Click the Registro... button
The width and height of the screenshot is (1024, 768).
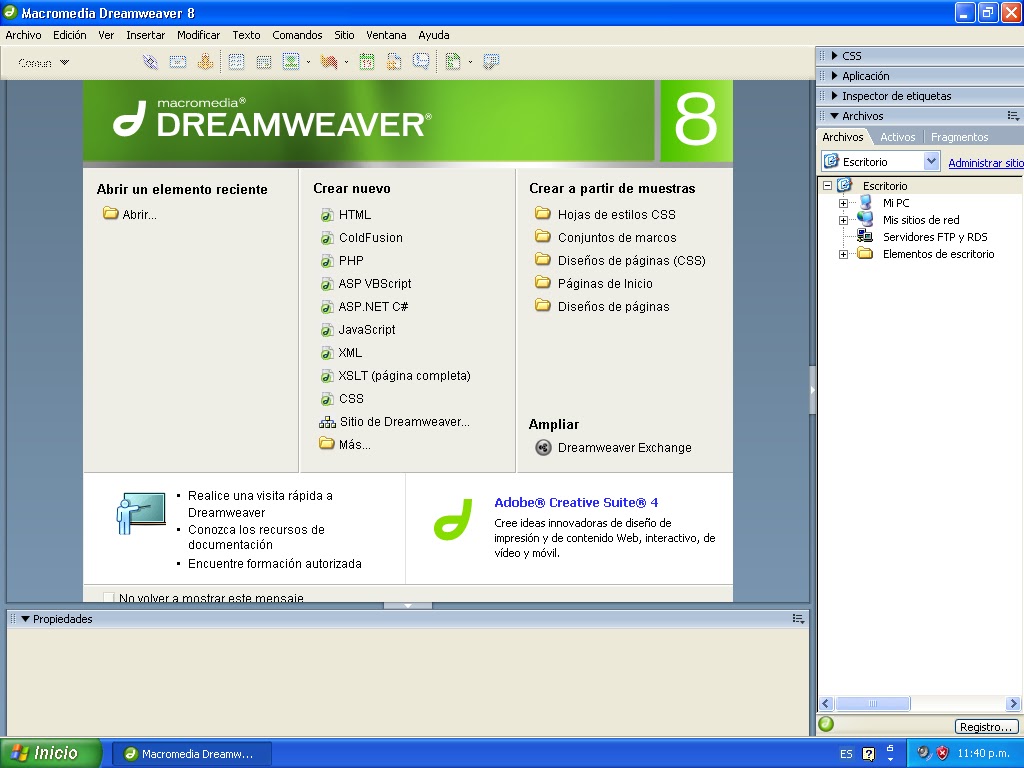click(x=986, y=727)
